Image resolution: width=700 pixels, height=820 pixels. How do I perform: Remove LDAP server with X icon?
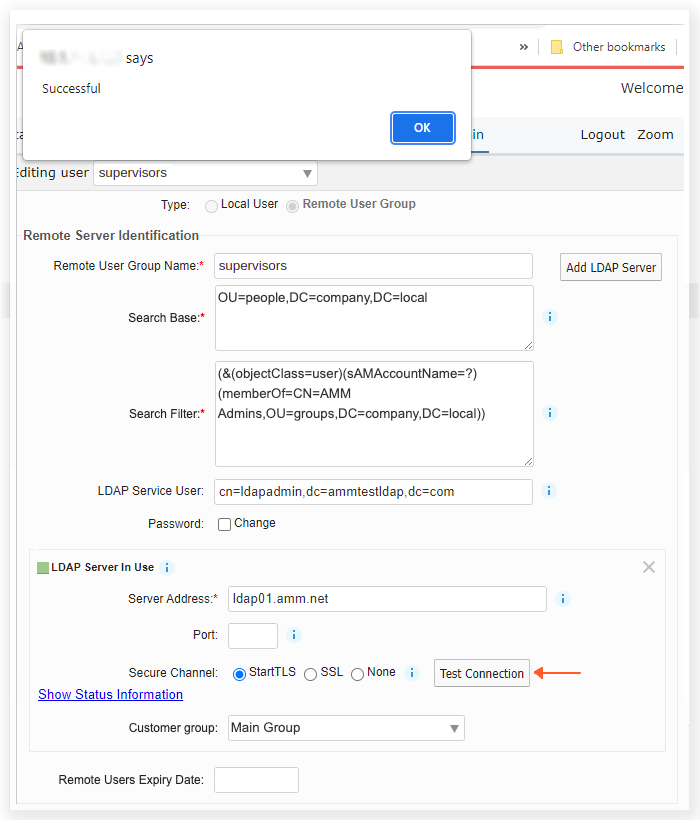pyautogui.click(x=649, y=567)
